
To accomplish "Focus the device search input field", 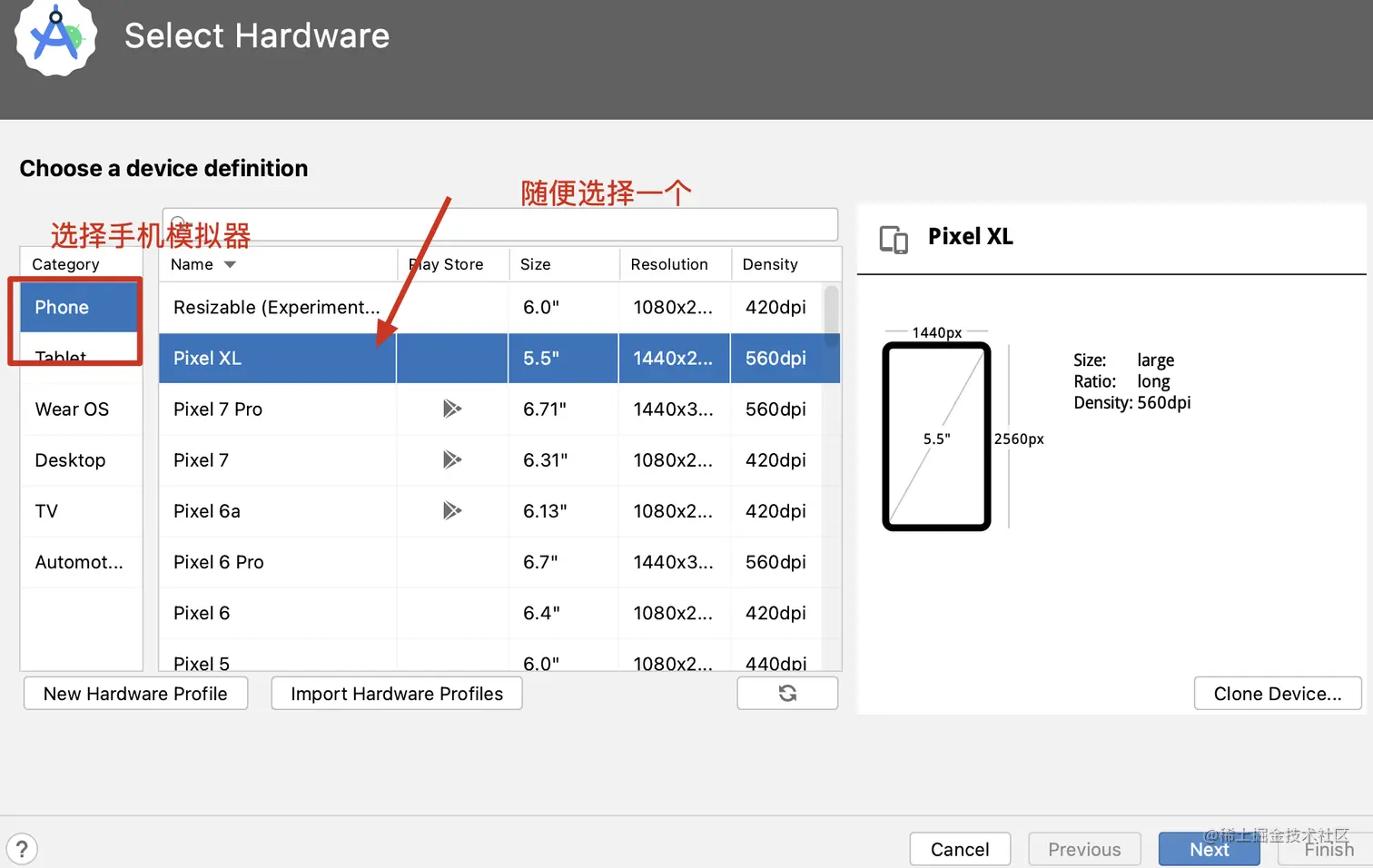I will click(x=499, y=224).
